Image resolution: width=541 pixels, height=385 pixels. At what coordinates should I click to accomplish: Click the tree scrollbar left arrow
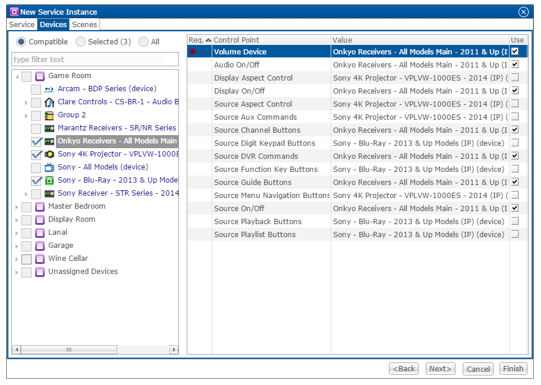point(16,349)
